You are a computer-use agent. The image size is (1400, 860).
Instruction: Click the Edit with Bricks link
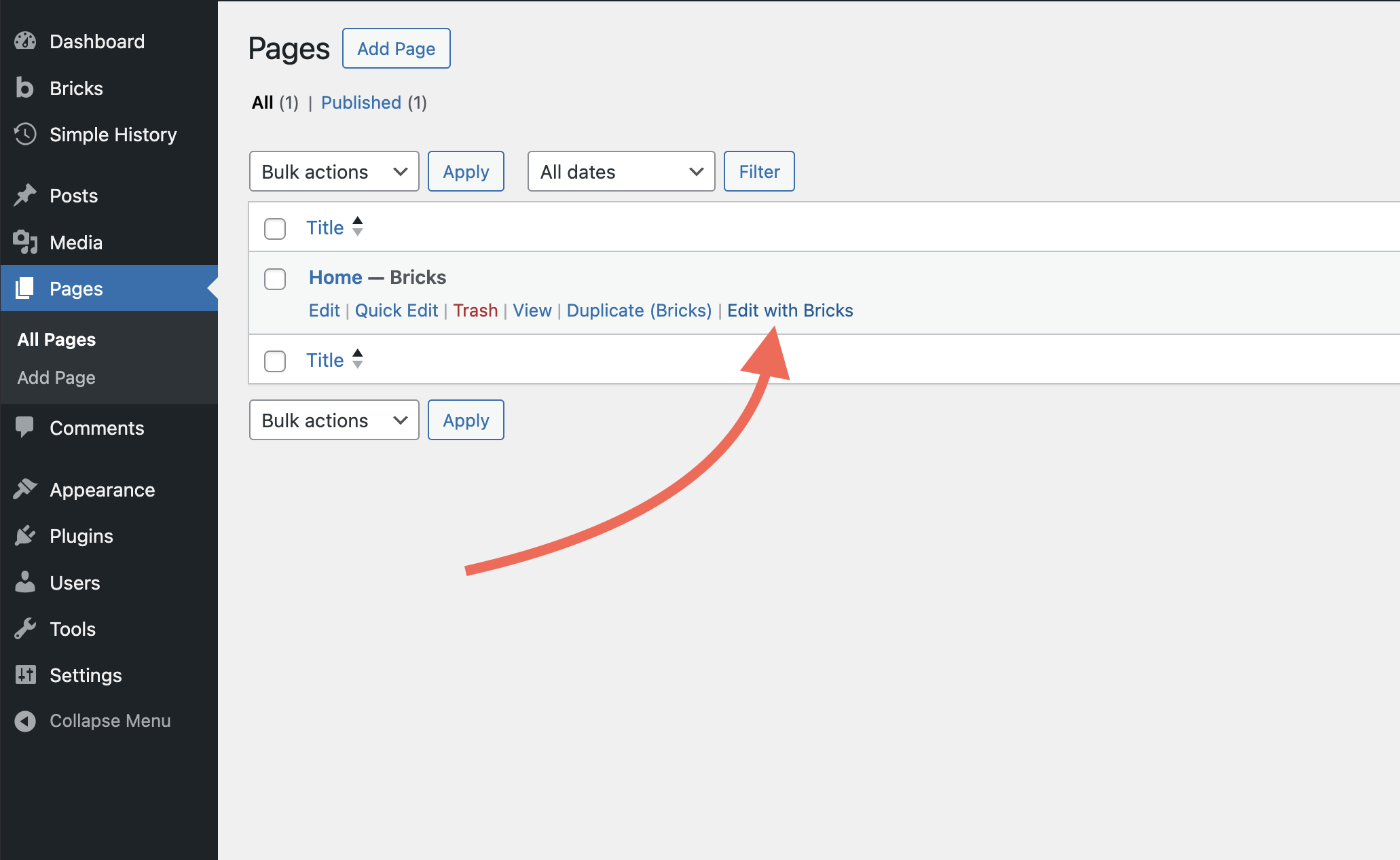click(790, 310)
